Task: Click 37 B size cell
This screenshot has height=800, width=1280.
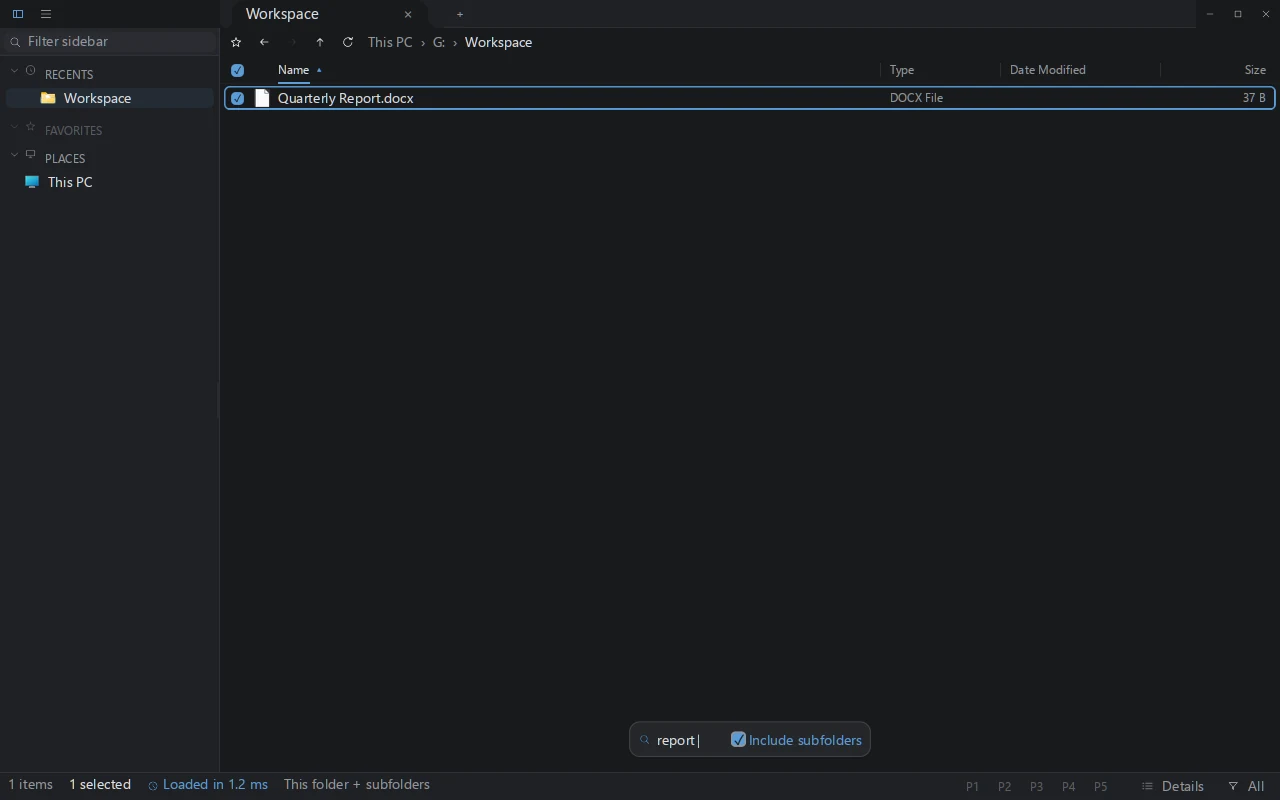Action: (1254, 98)
